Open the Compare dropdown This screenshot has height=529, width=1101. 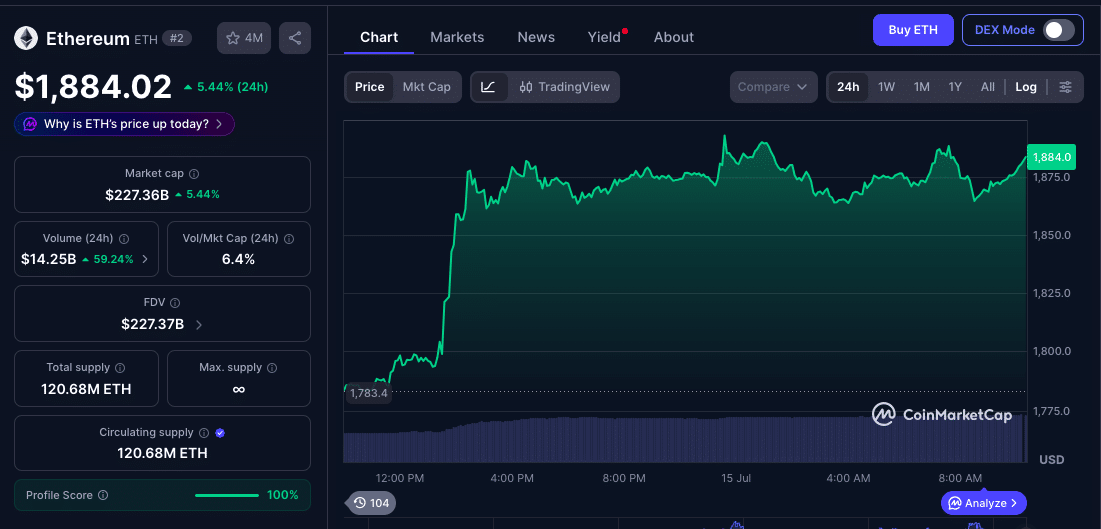[x=774, y=87]
